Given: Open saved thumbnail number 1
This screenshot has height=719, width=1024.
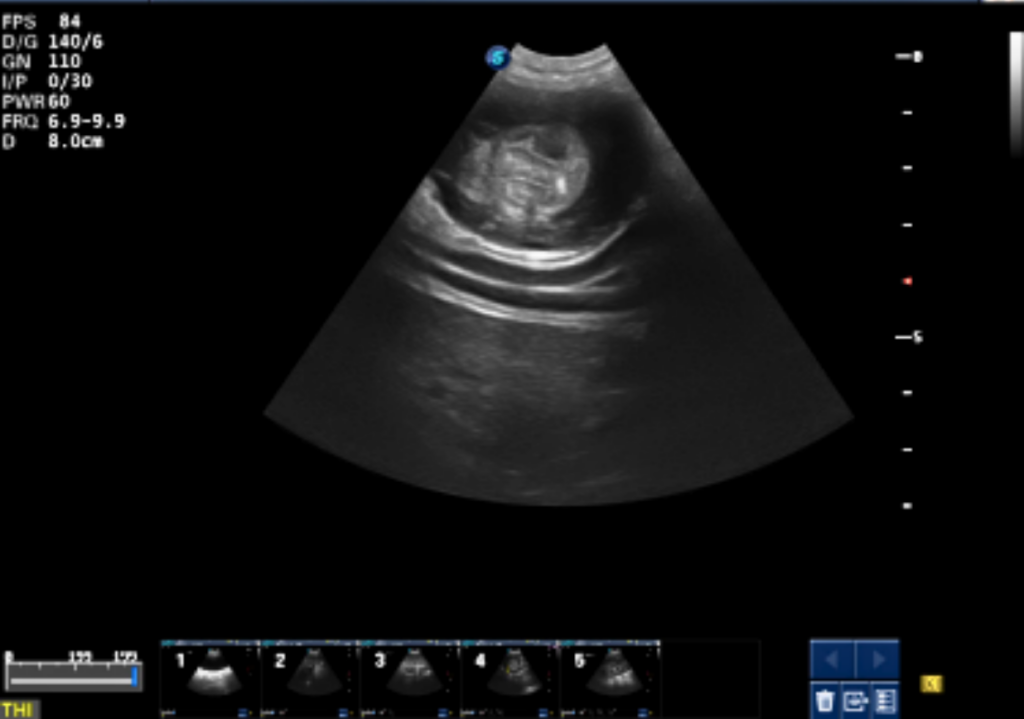Looking at the screenshot, I should (210, 679).
